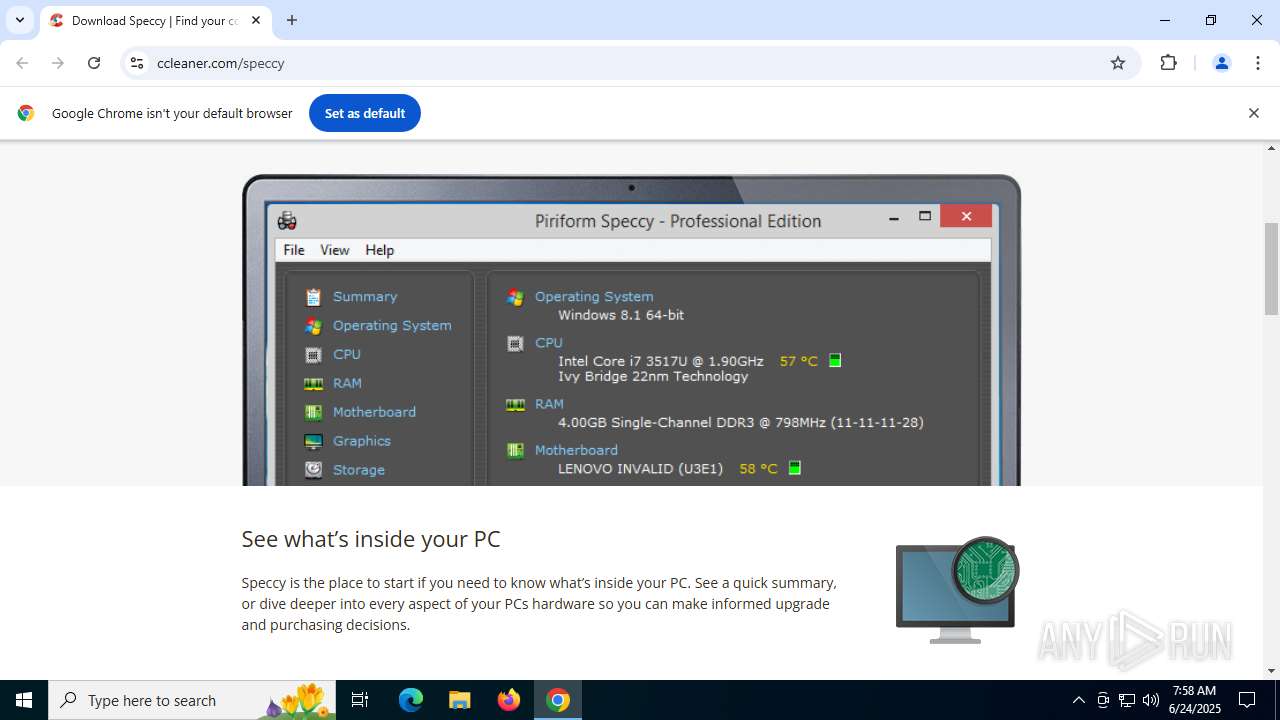Show hidden system tray icons chevron
Image resolution: width=1280 pixels, height=720 pixels.
(x=1078, y=700)
